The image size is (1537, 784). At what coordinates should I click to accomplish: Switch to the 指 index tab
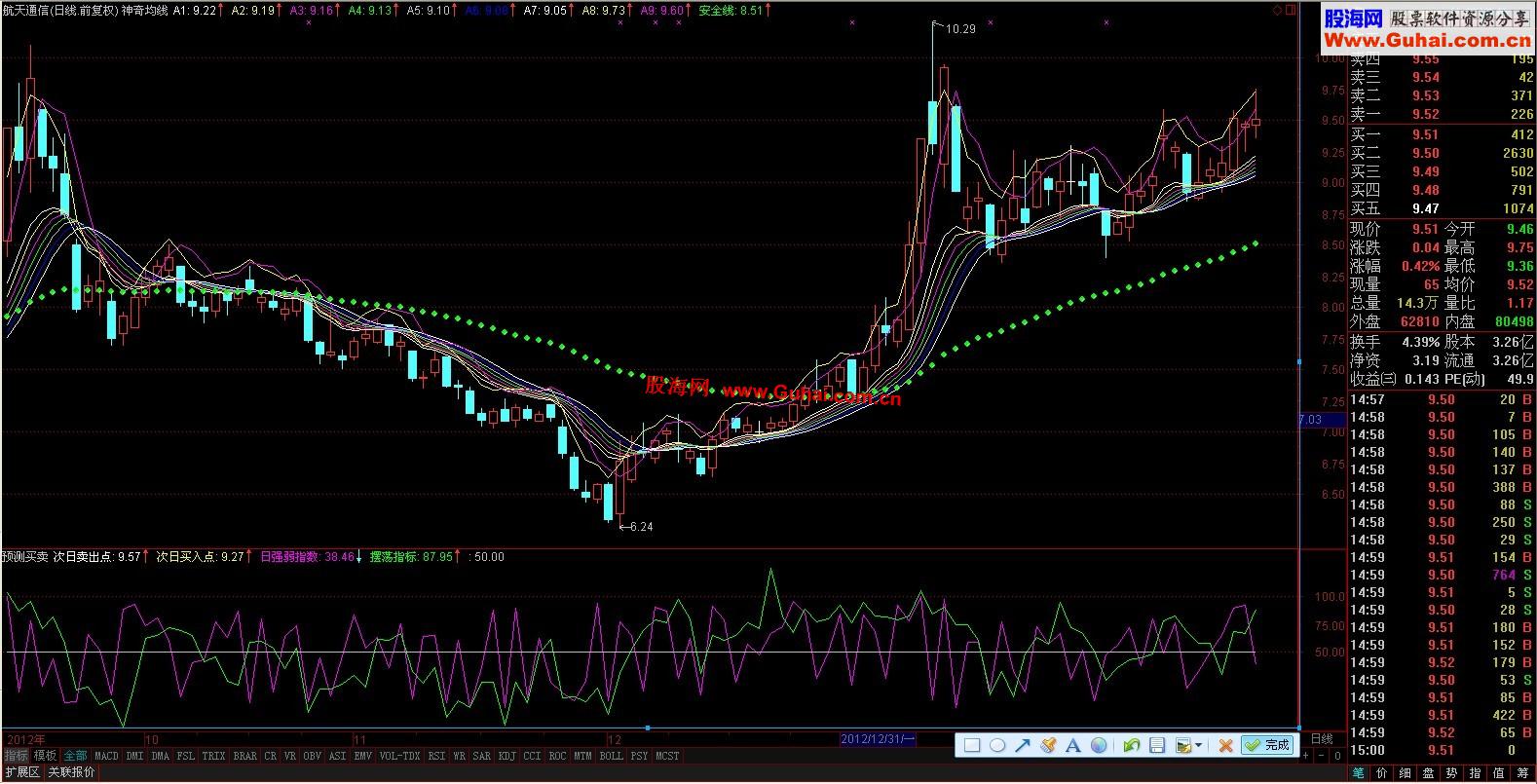click(x=1475, y=773)
